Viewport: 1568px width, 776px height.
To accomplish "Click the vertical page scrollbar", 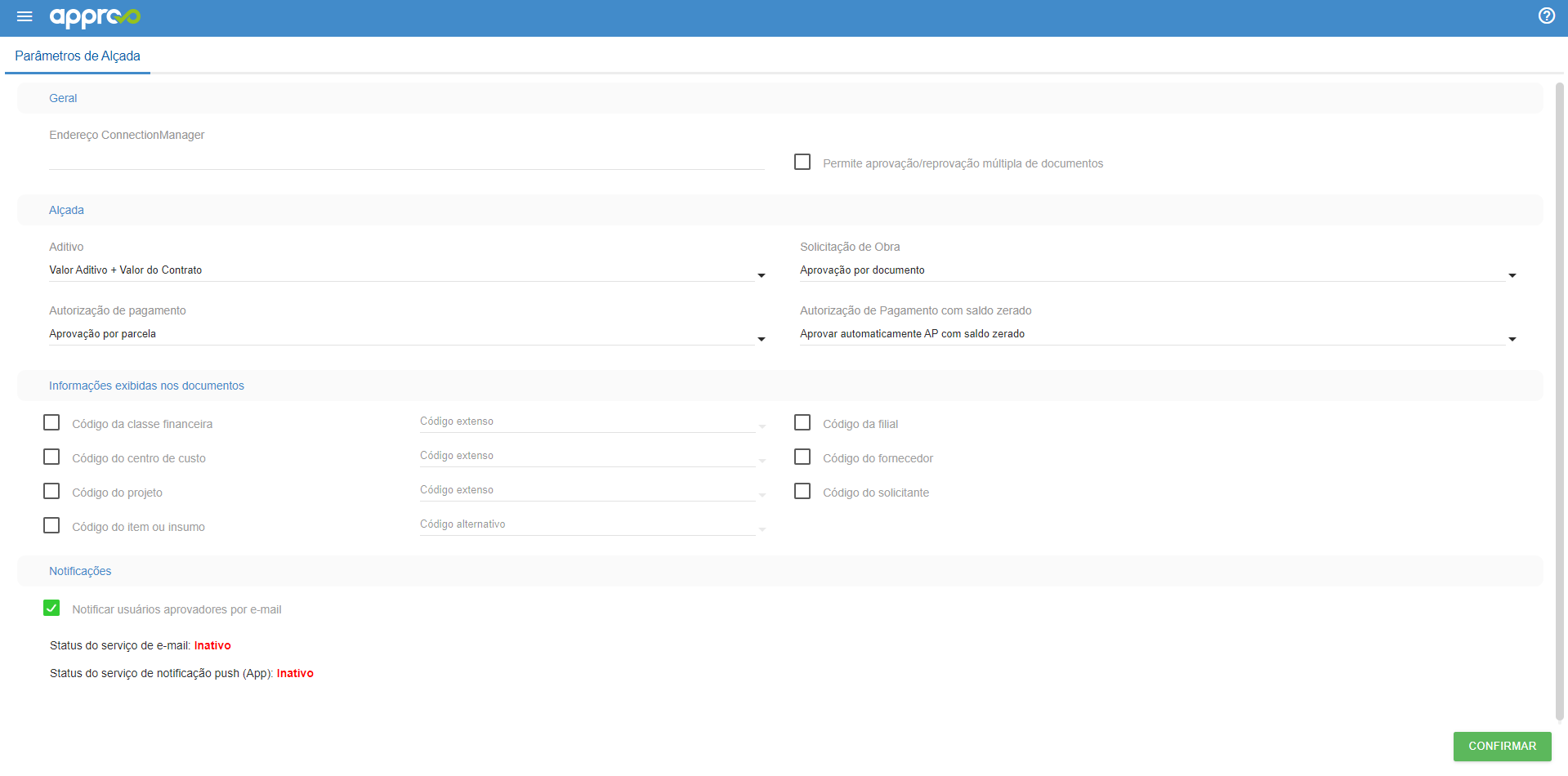I will point(1559,400).
